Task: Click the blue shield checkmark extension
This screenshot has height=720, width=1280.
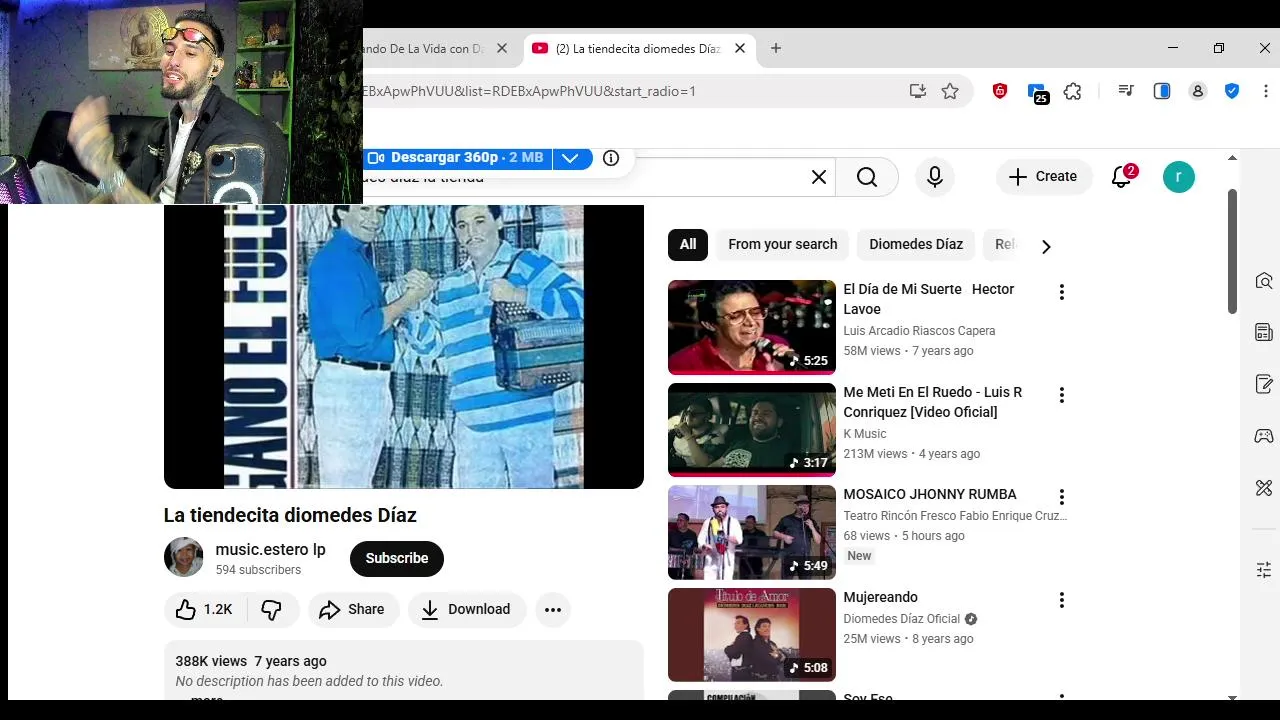Action: [1232, 91]
